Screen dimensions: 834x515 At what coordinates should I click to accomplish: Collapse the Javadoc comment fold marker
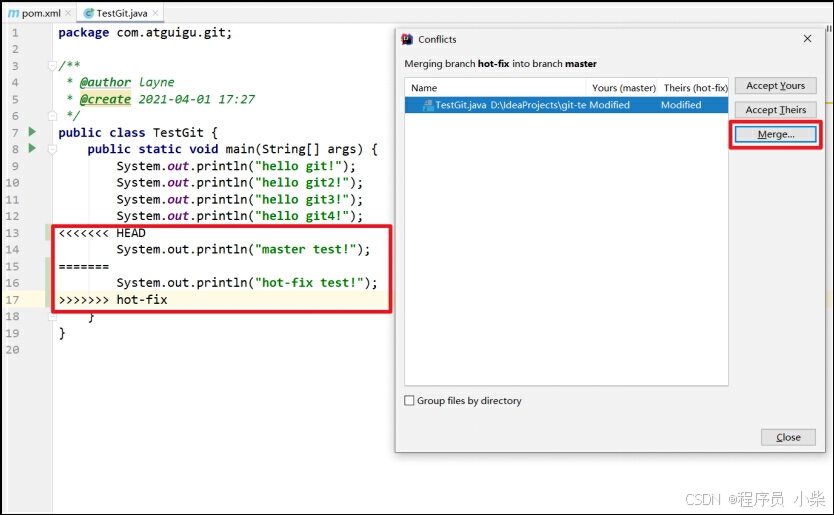(52, 66)
